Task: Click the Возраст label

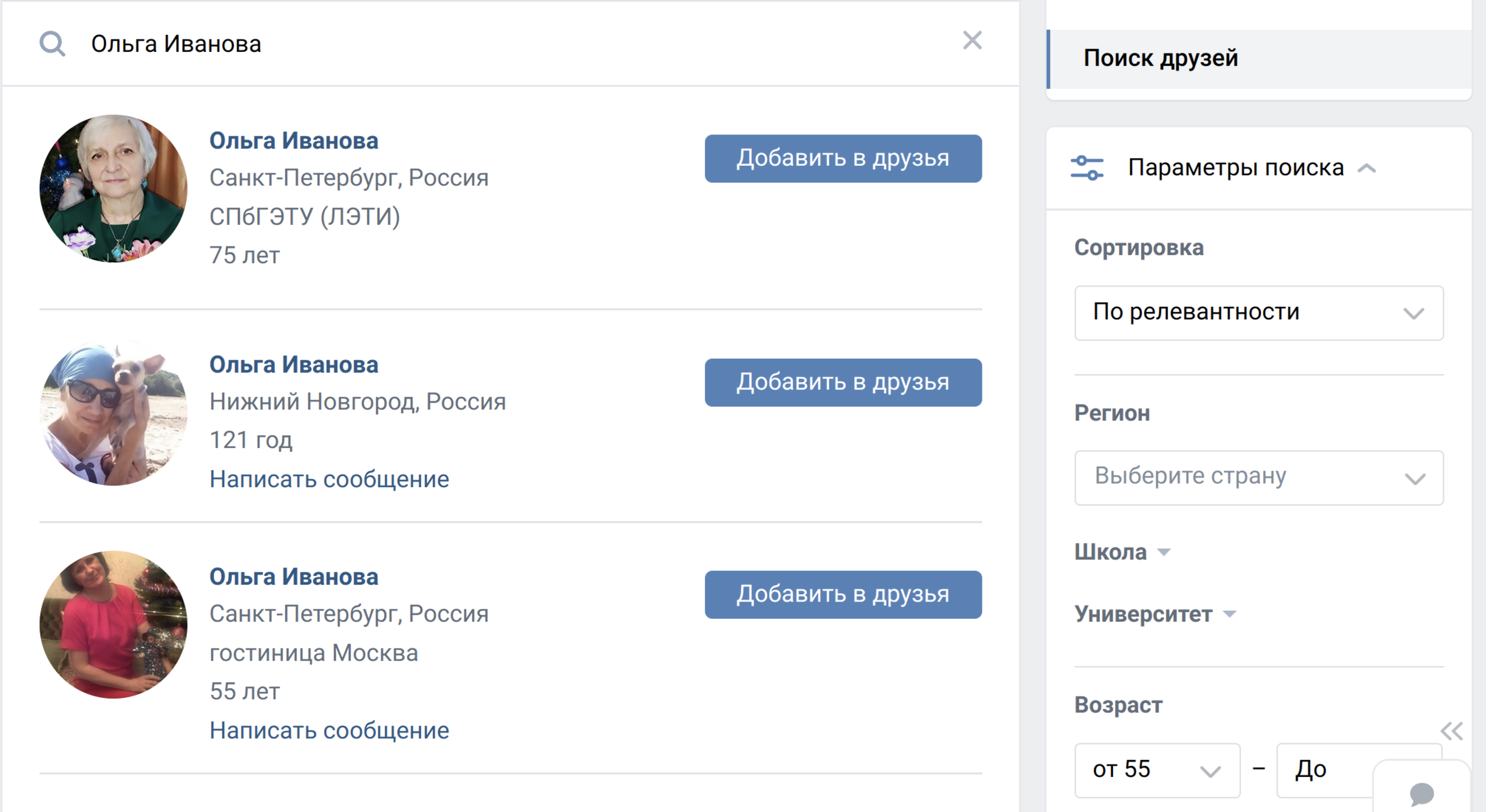Action: click(x=1118, y=705)
